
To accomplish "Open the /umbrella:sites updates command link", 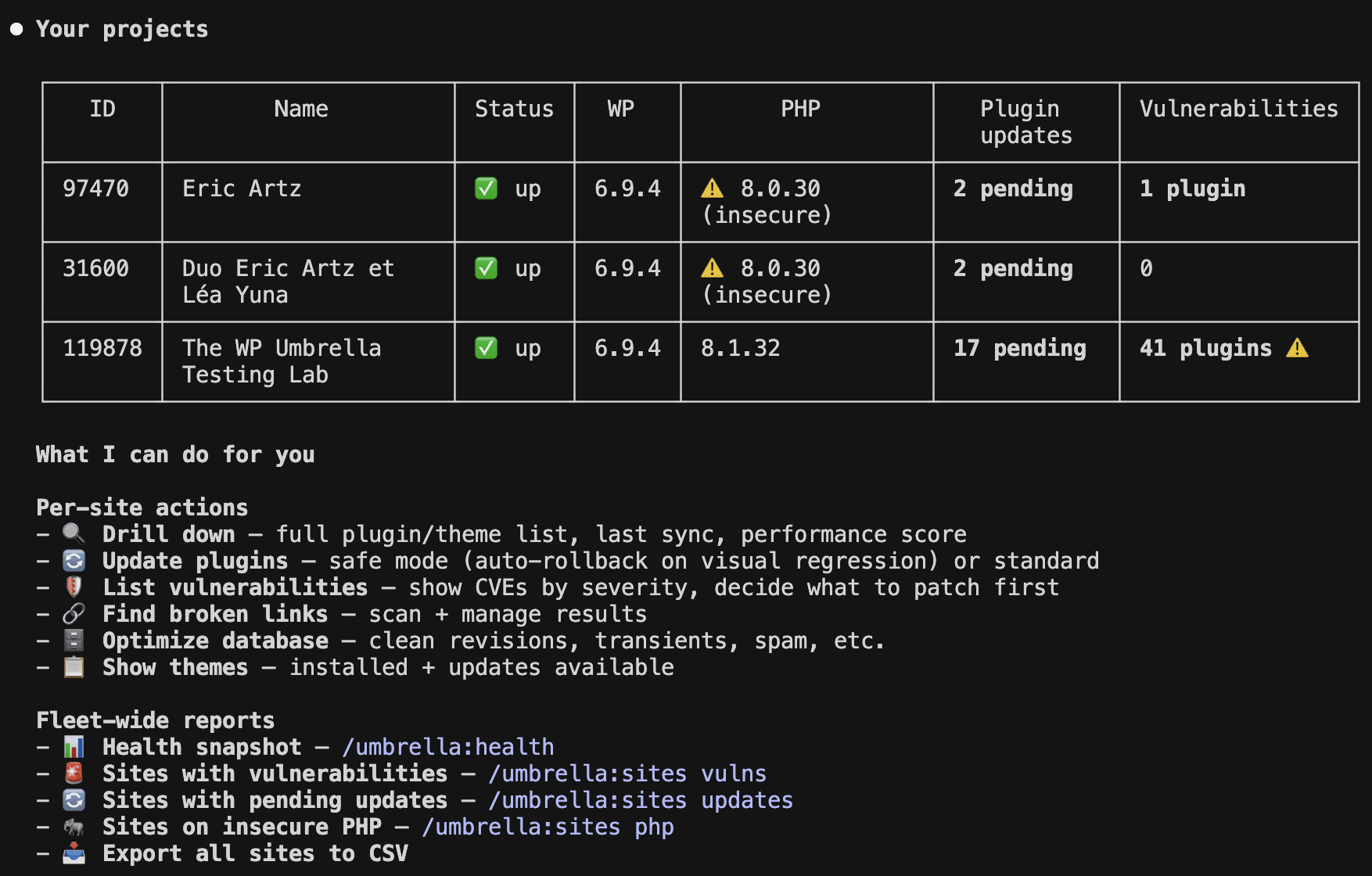I will (x=641, y=800).
